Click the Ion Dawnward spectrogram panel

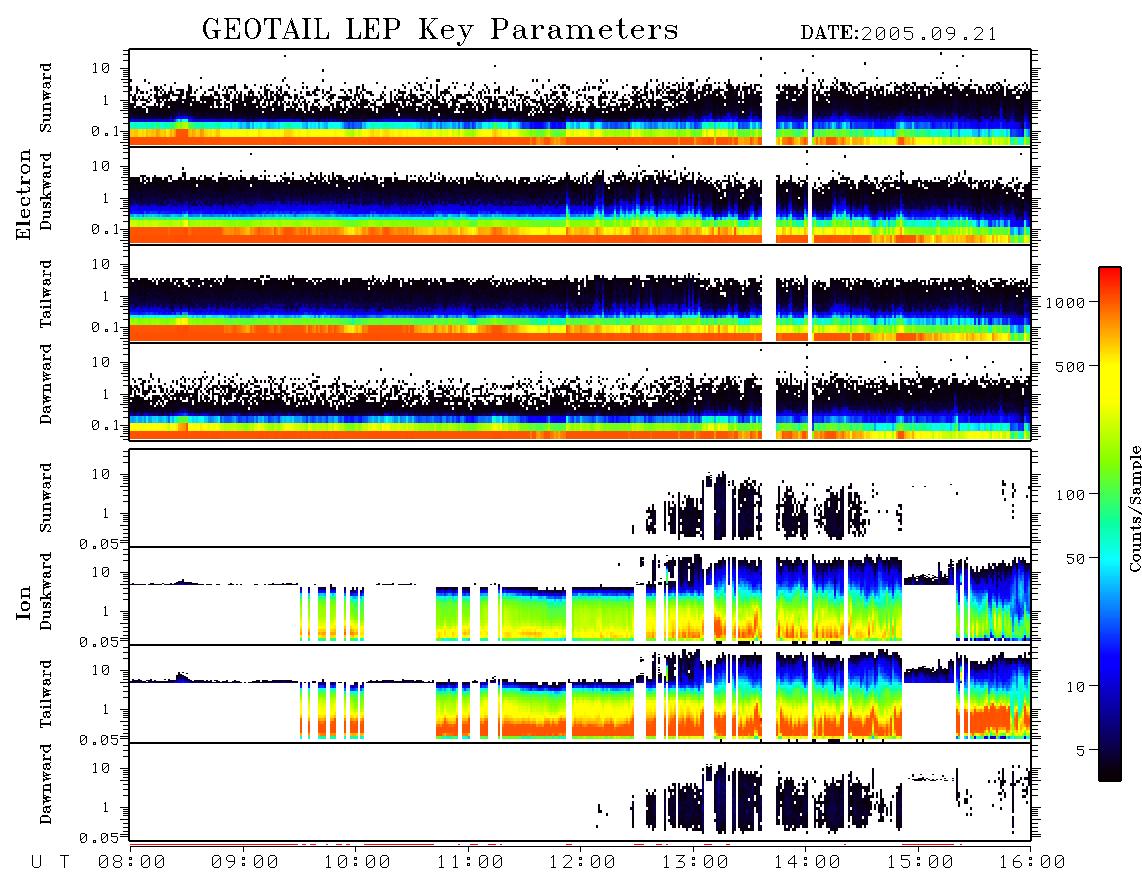[x=580, y=792]
